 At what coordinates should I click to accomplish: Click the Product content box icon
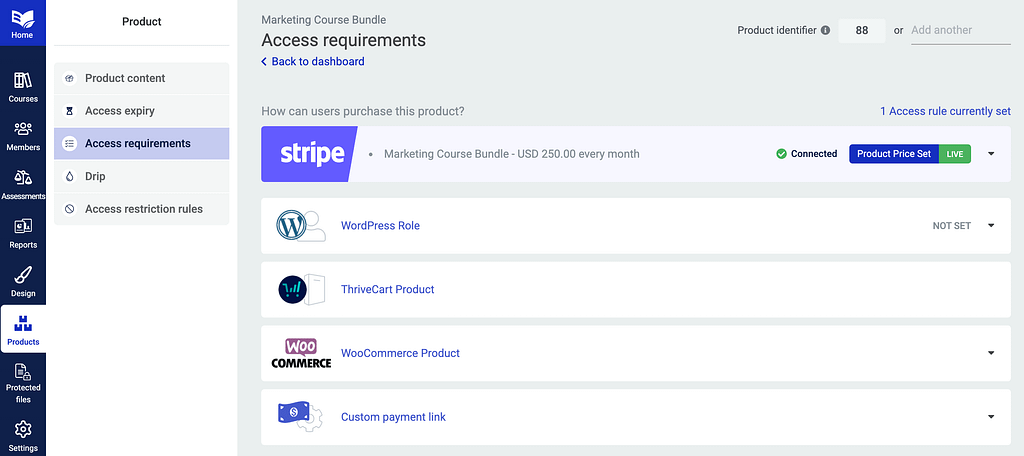pos(70,78)
